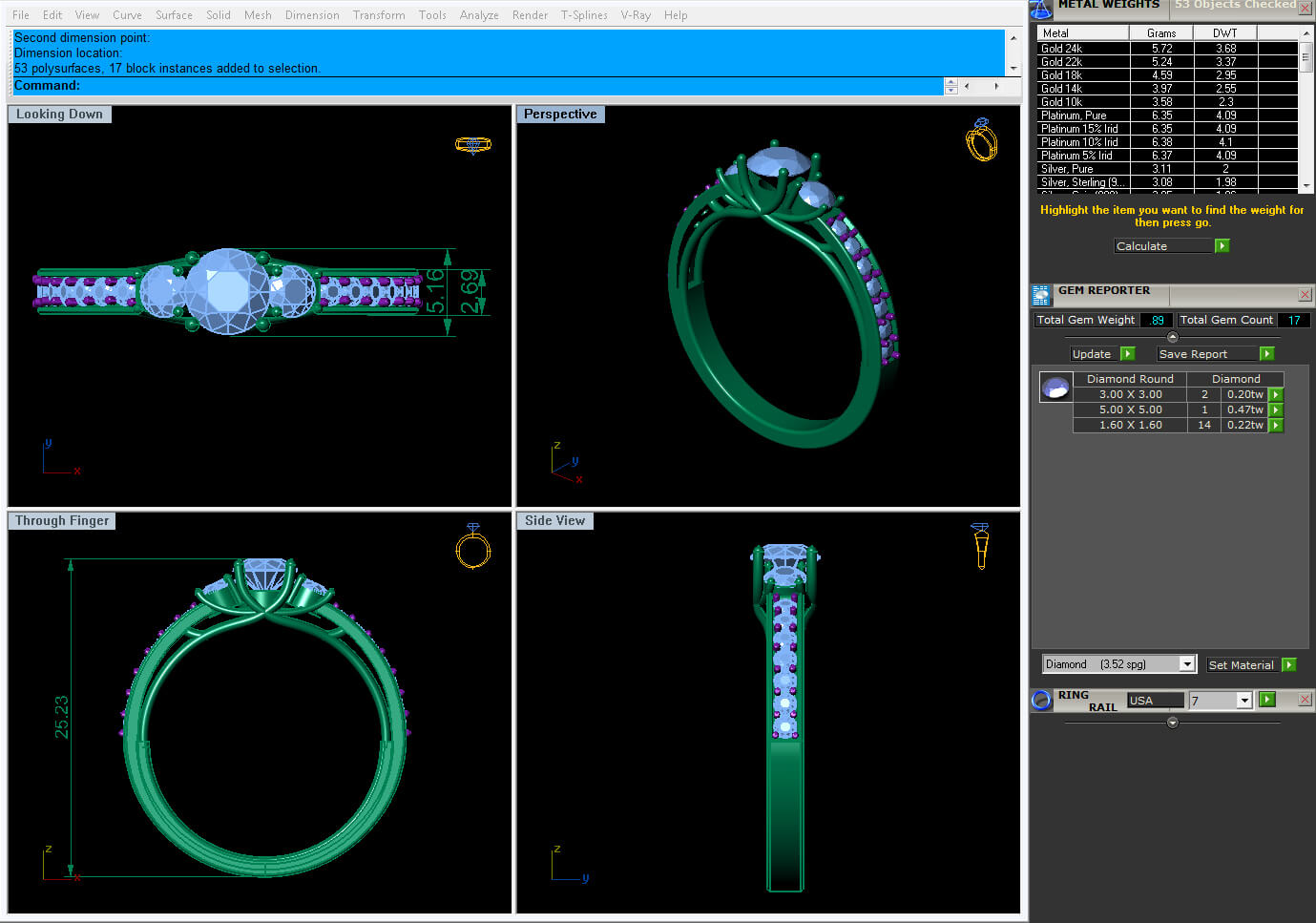Open the Analyze menu

(x=479, y=15)
